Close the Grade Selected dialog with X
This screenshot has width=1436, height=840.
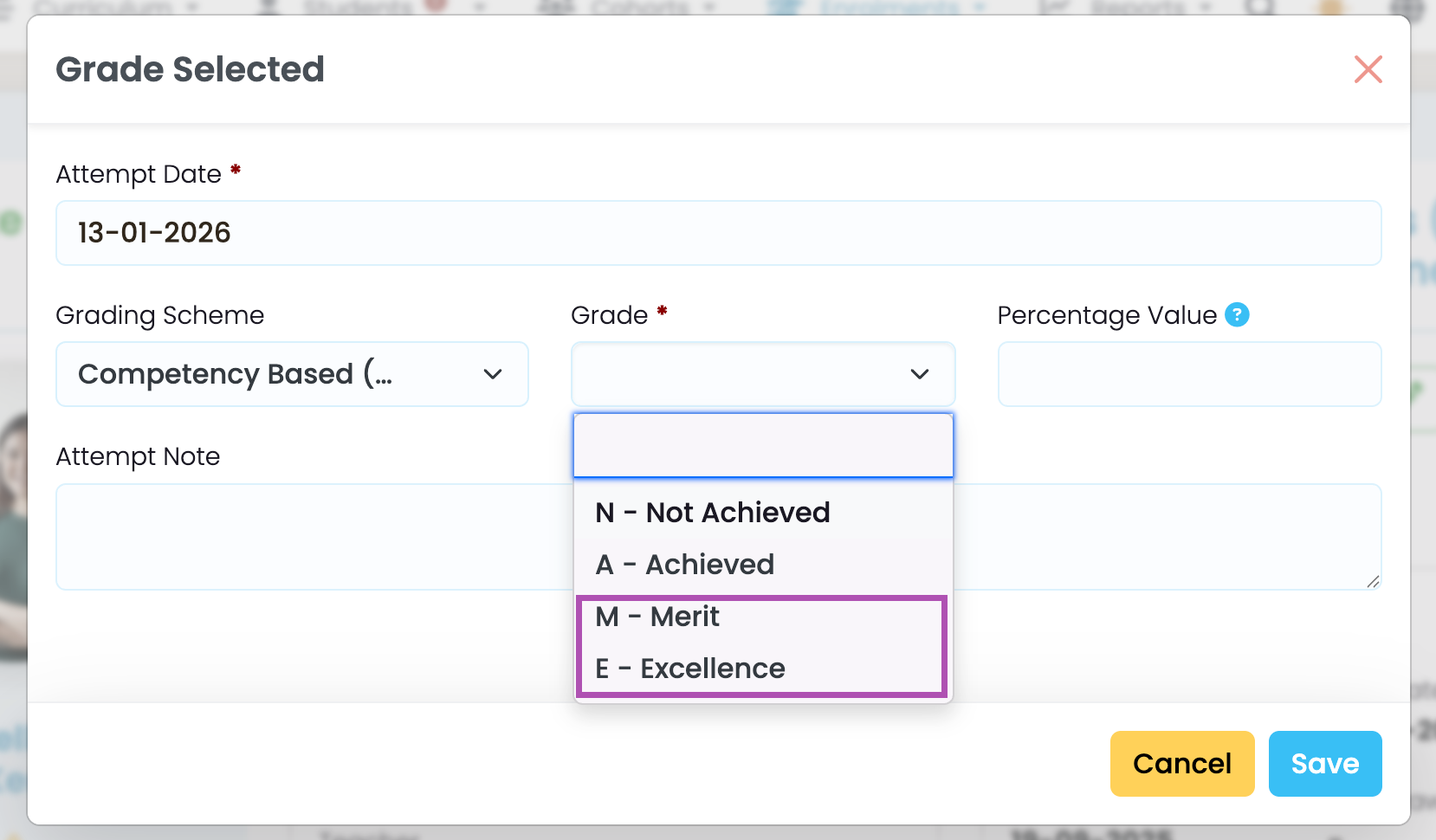click(x=1368, y=69)
